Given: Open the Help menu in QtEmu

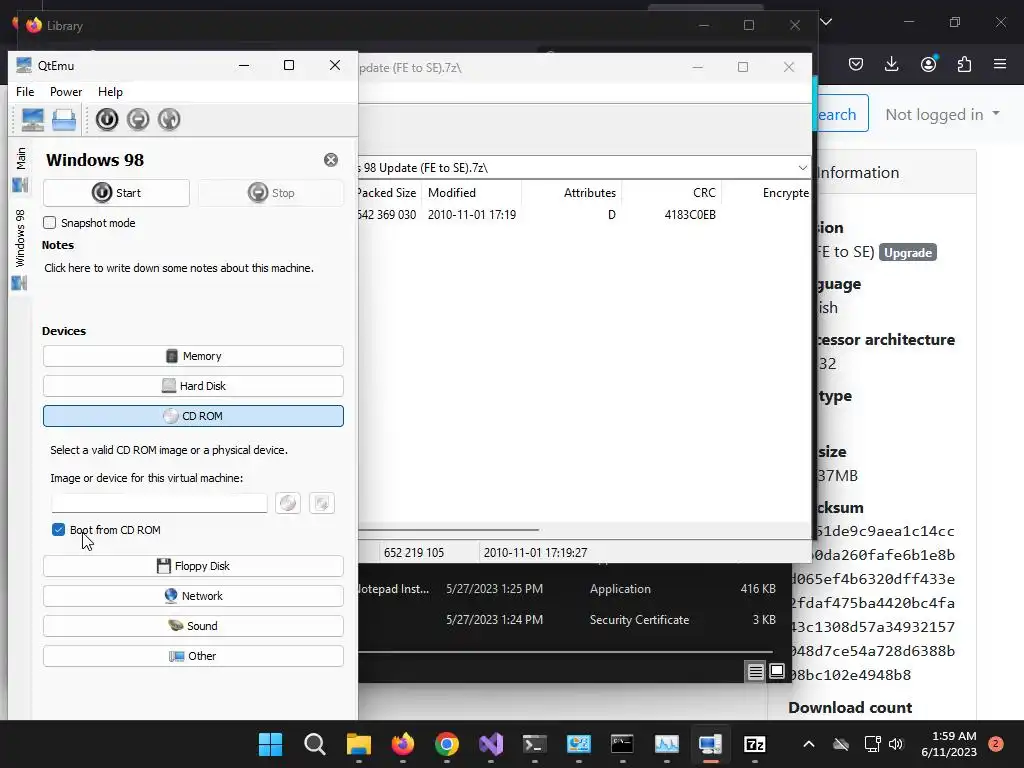Looking at the screenshot, I should tap(110, 92).
